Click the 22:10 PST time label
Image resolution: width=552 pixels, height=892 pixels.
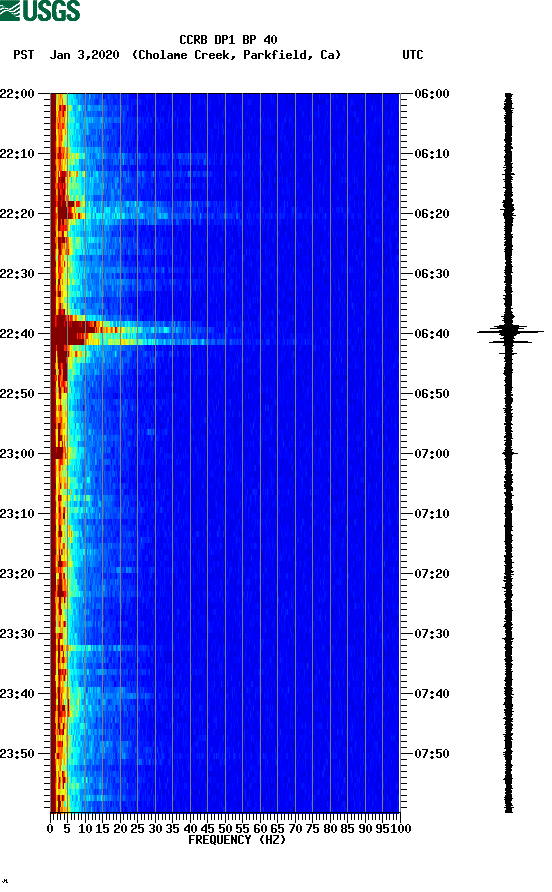pos(17,154)
